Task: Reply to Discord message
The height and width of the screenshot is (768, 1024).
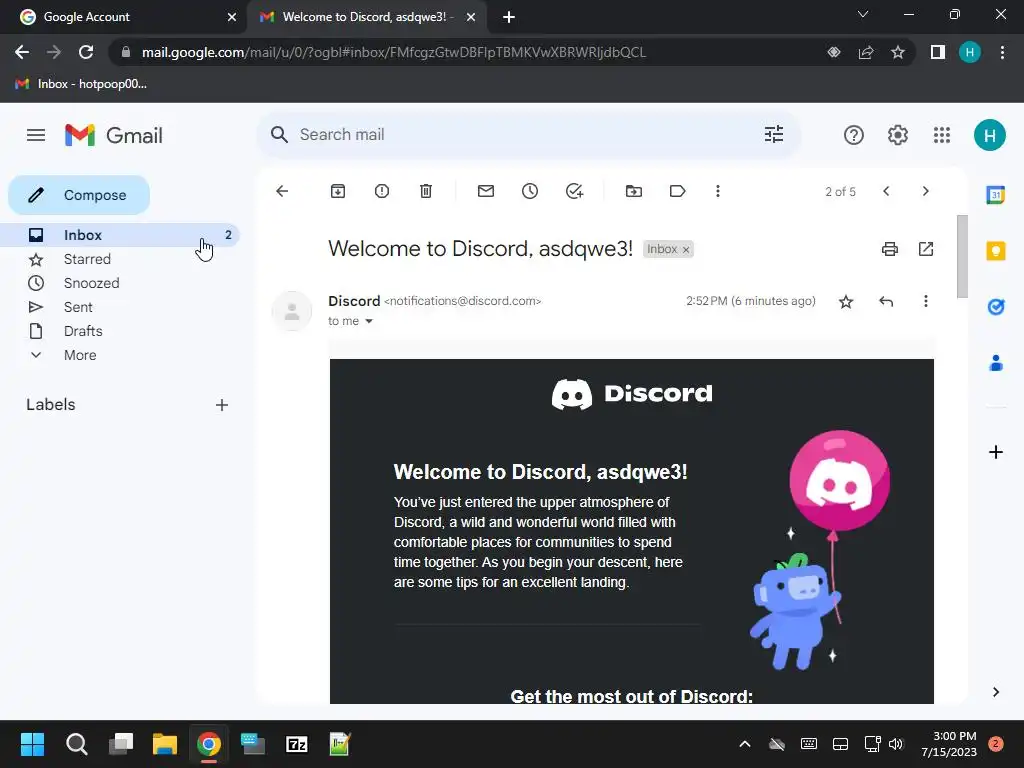Action: pos(886,302)
